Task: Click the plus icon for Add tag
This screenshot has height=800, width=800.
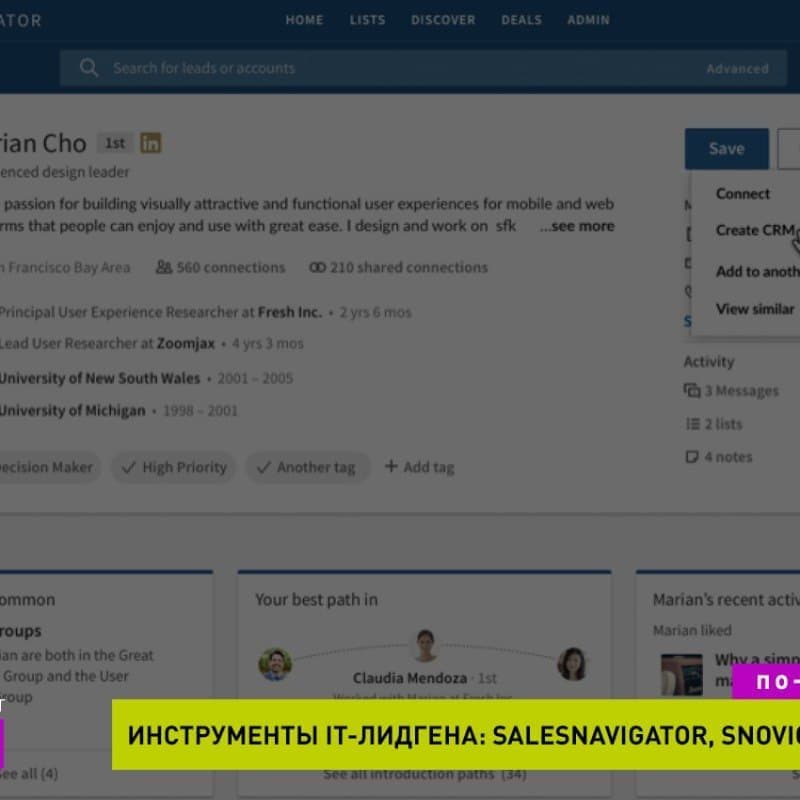Action: 391,466
